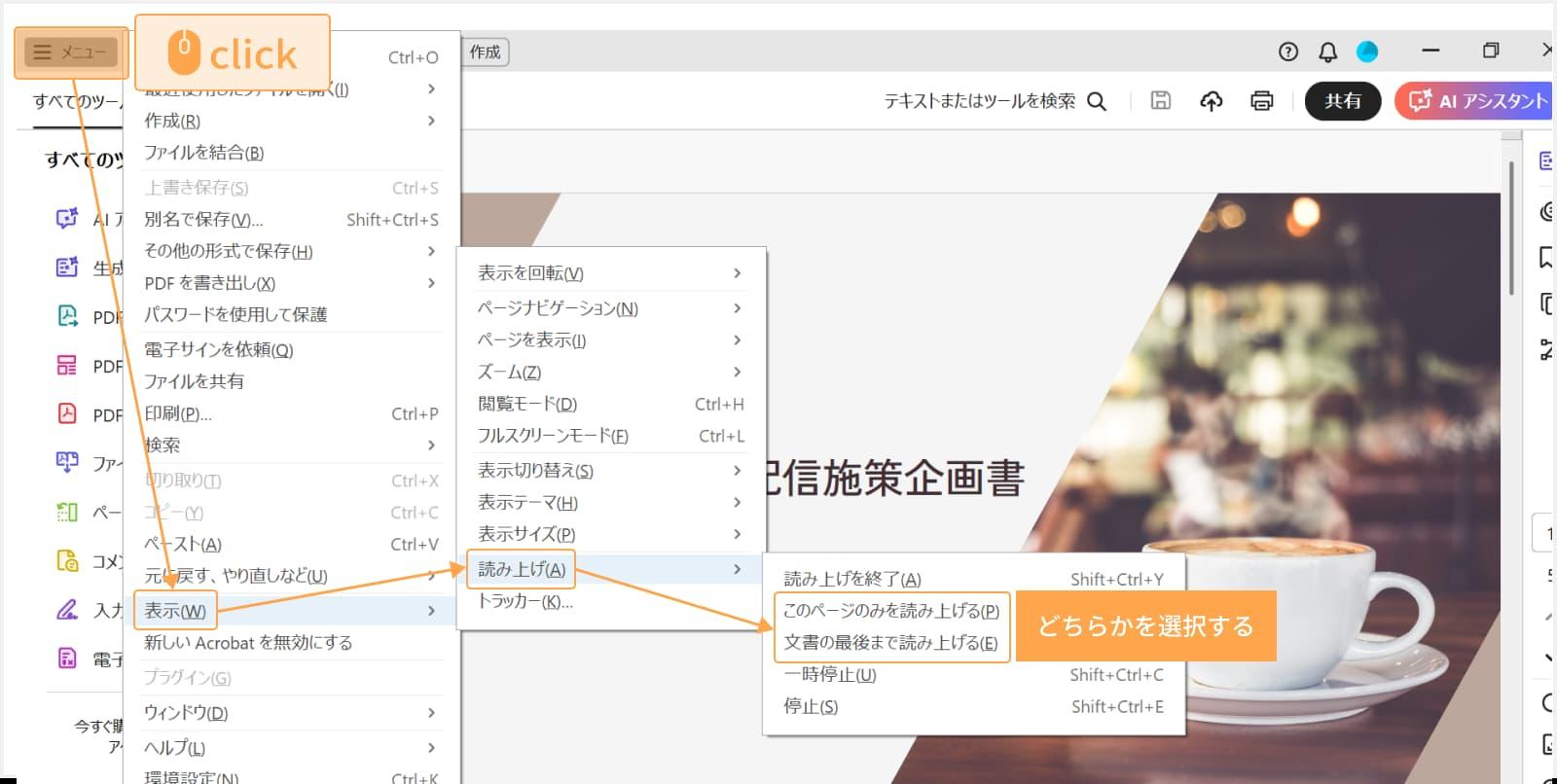Viewport: 1557px width, 784px height.
Task: Click the generate summary icon in tools list
Action: pos(66,267)
